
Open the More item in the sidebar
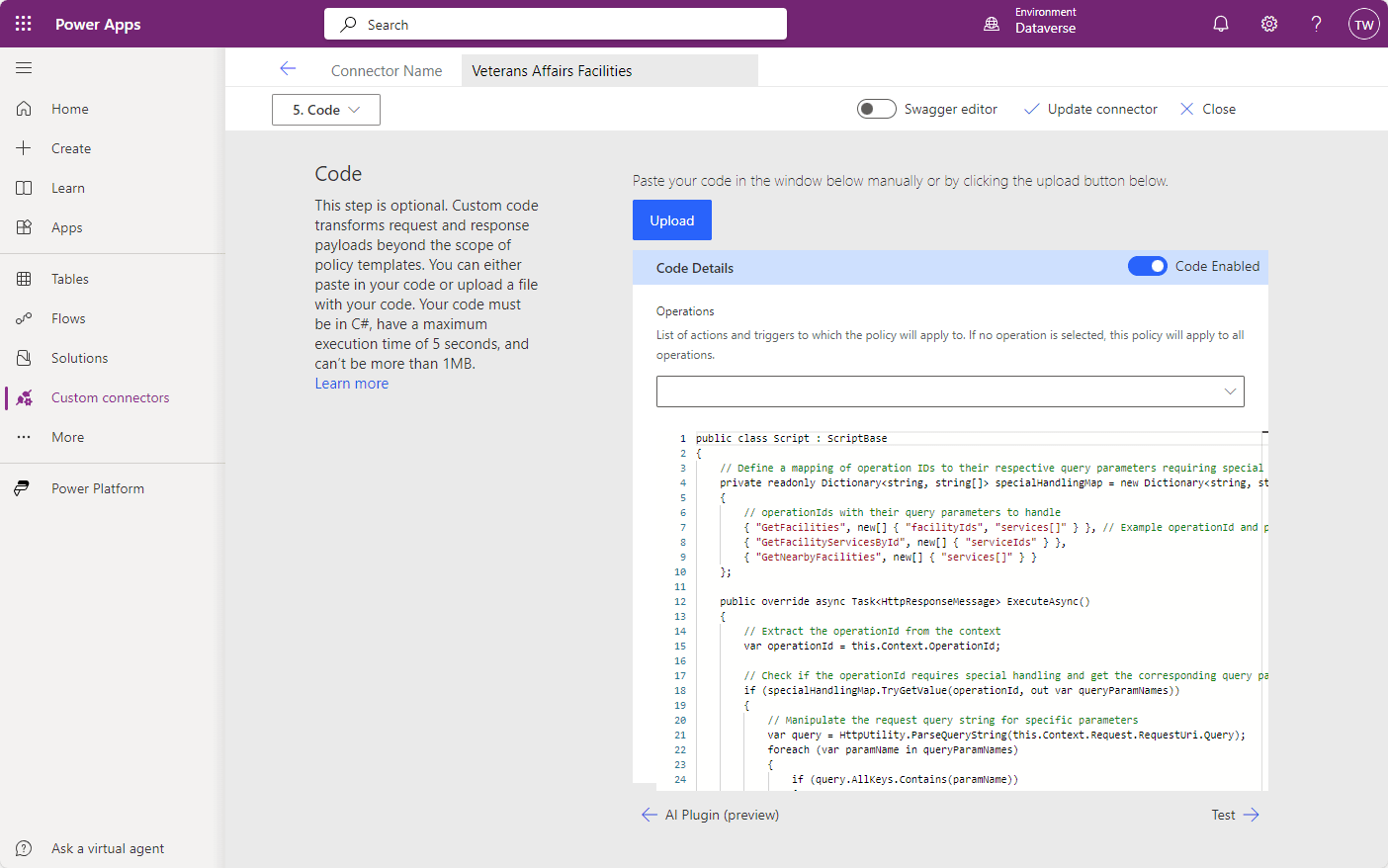(x=67, y=436)
